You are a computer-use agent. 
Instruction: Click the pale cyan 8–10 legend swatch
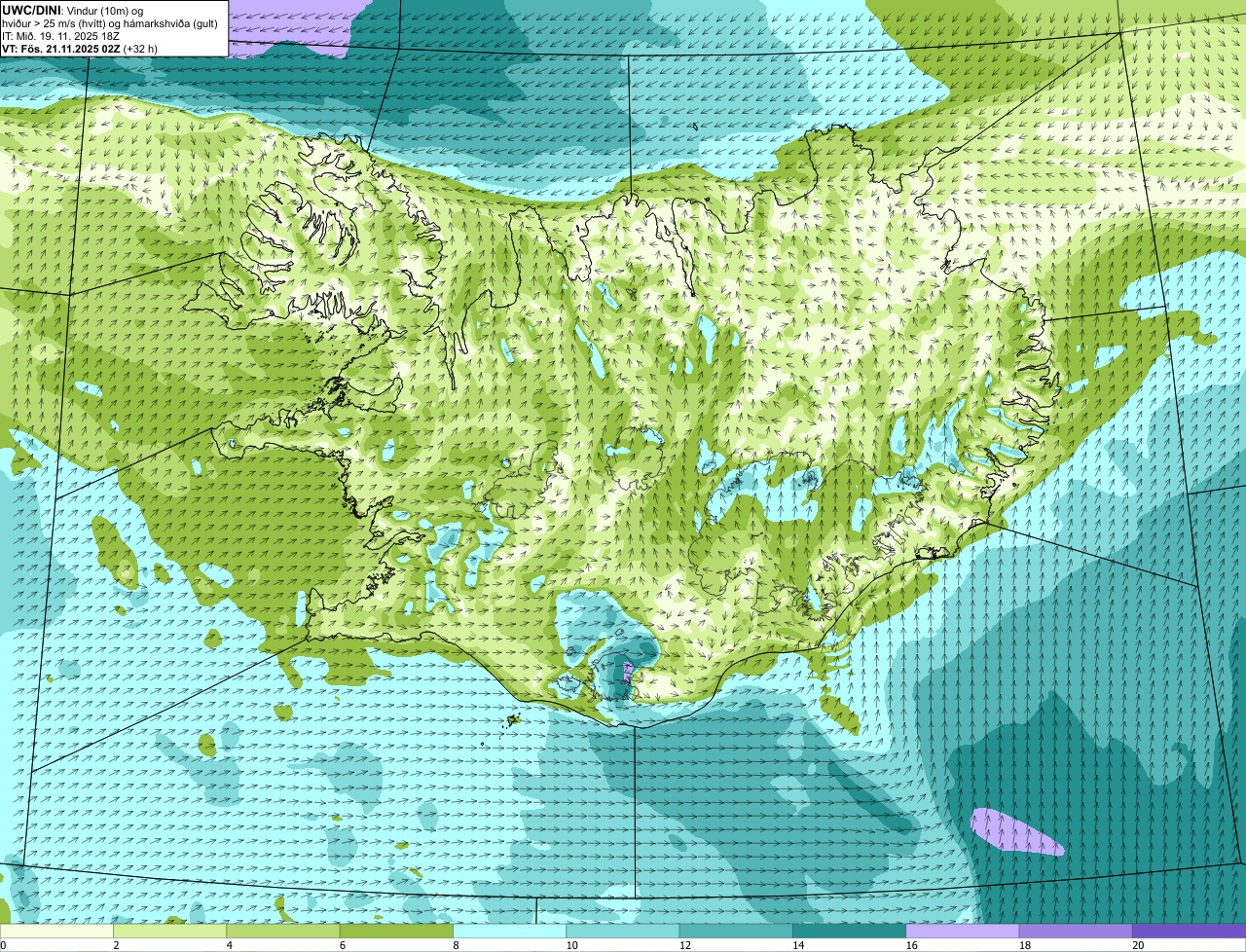(x=510, y=932)
